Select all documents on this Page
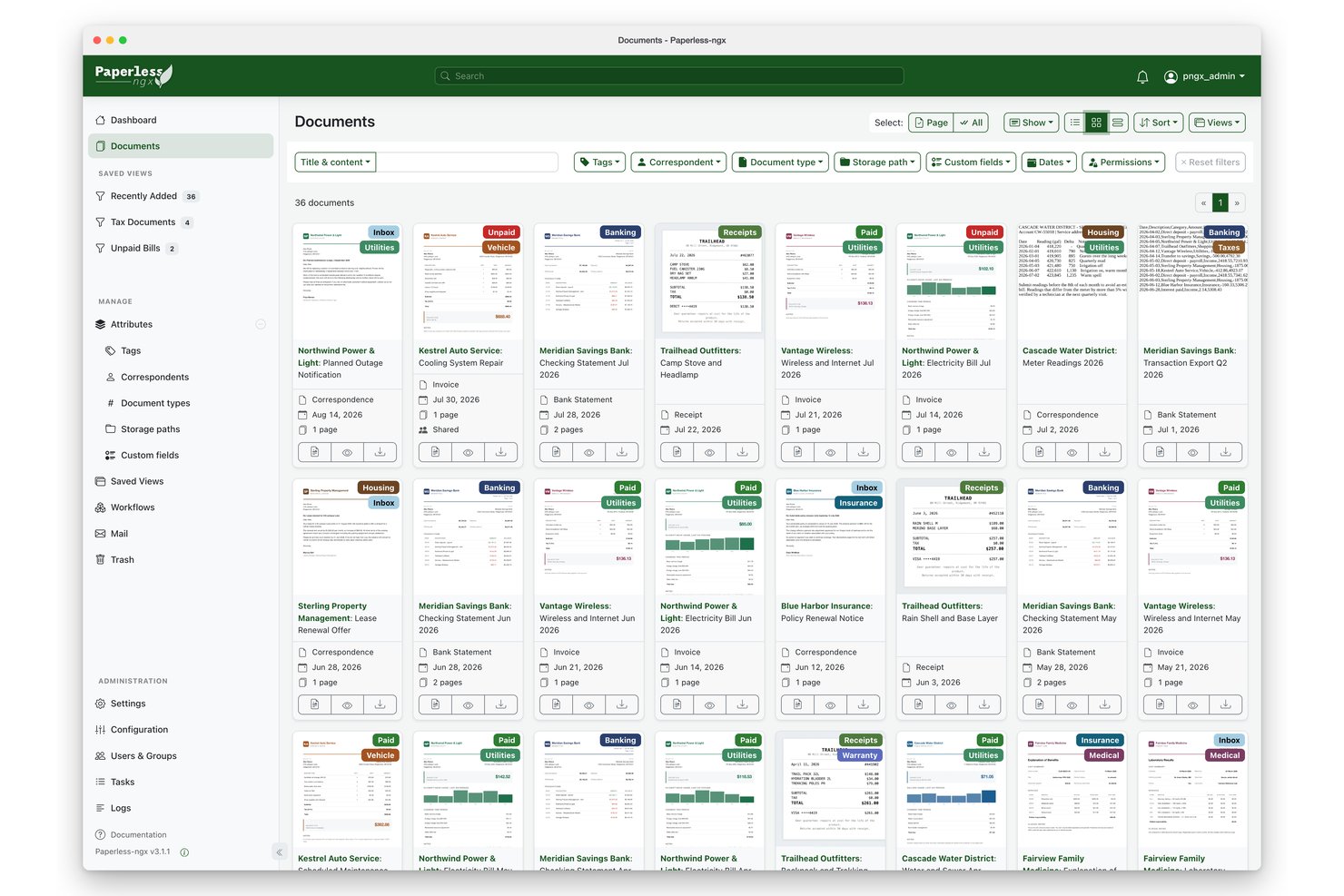 931,123
